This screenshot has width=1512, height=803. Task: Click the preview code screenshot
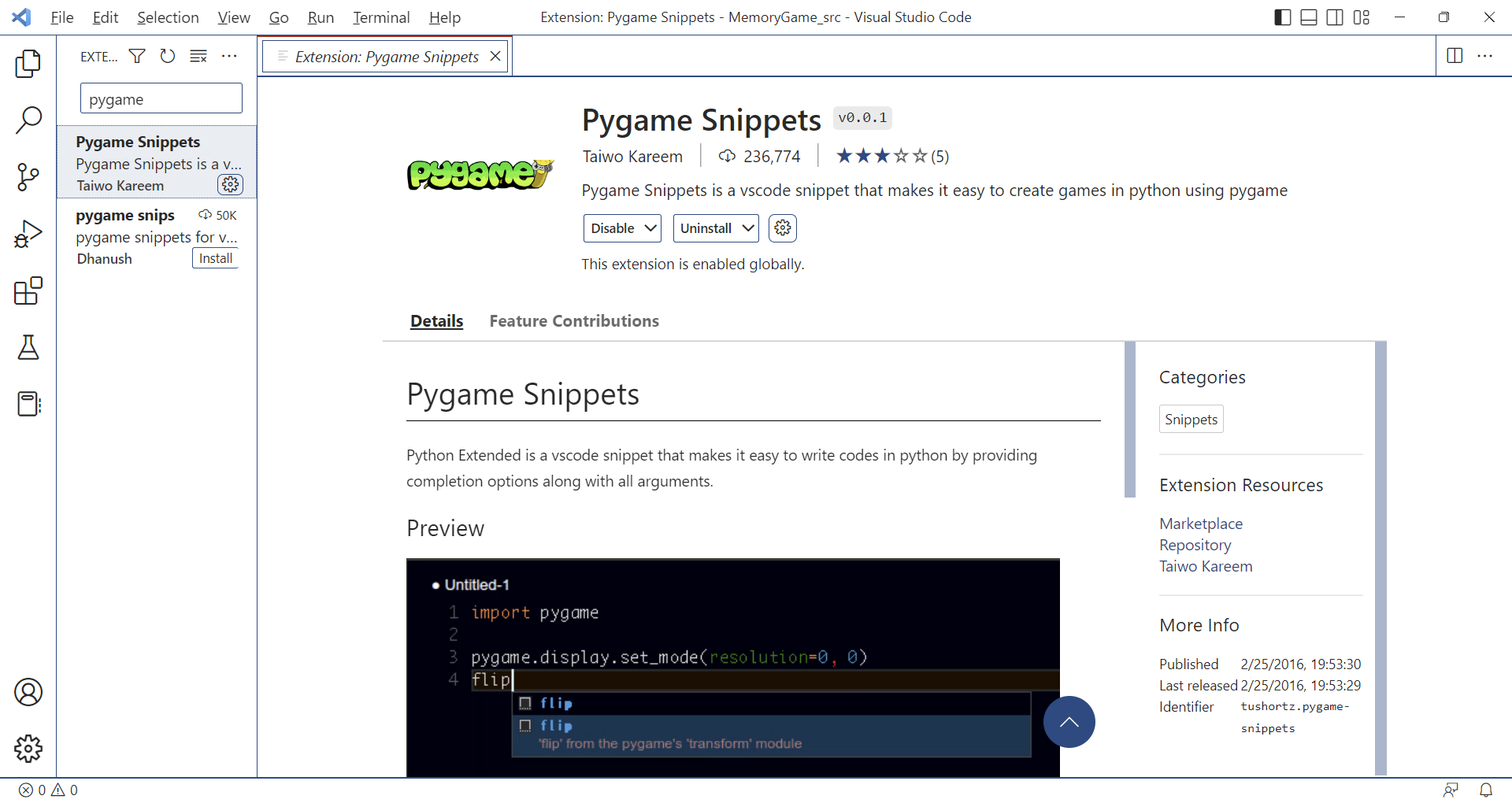pos(732,668)
